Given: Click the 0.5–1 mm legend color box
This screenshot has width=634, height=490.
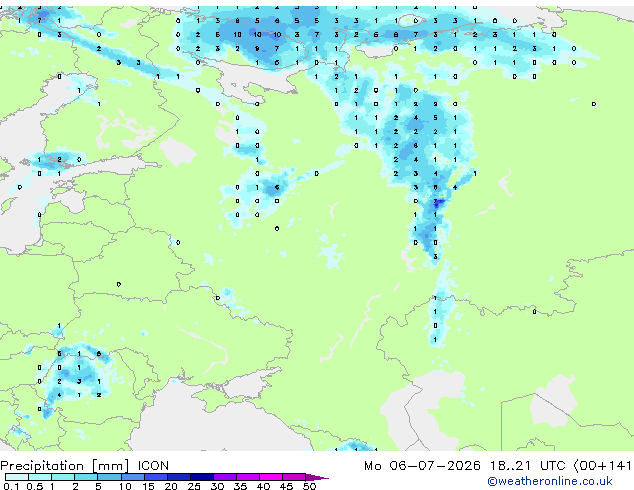Looking at the screenshot, I should [40, 477].
